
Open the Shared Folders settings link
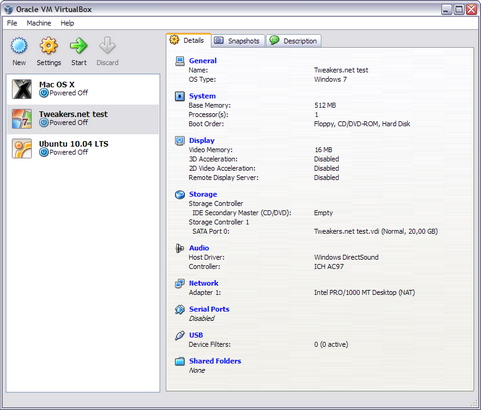[215, 361]
